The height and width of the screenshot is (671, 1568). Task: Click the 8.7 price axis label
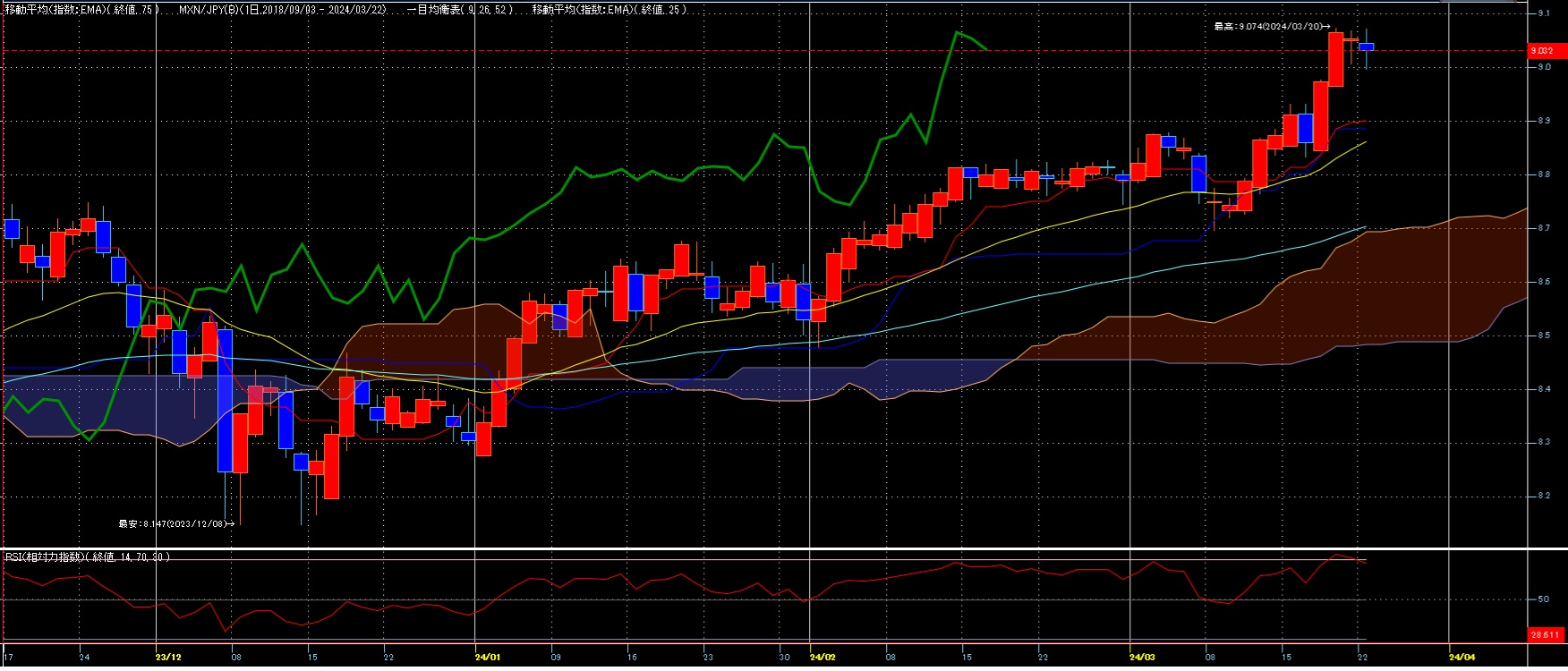(1544, 228)
